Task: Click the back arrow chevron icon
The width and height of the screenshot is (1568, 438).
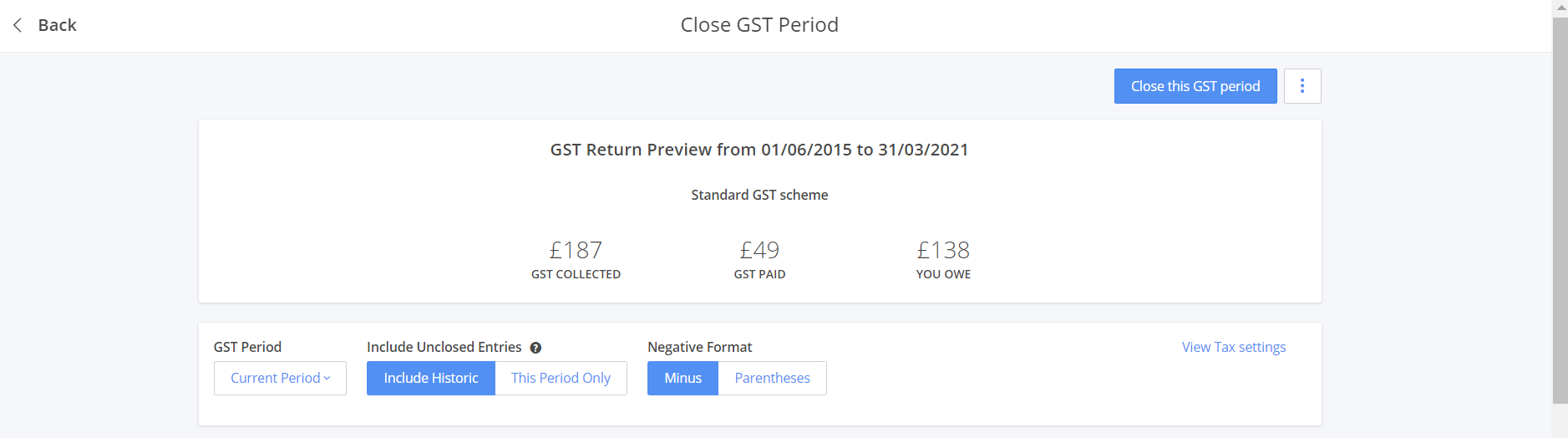Action: pos(18,25)
